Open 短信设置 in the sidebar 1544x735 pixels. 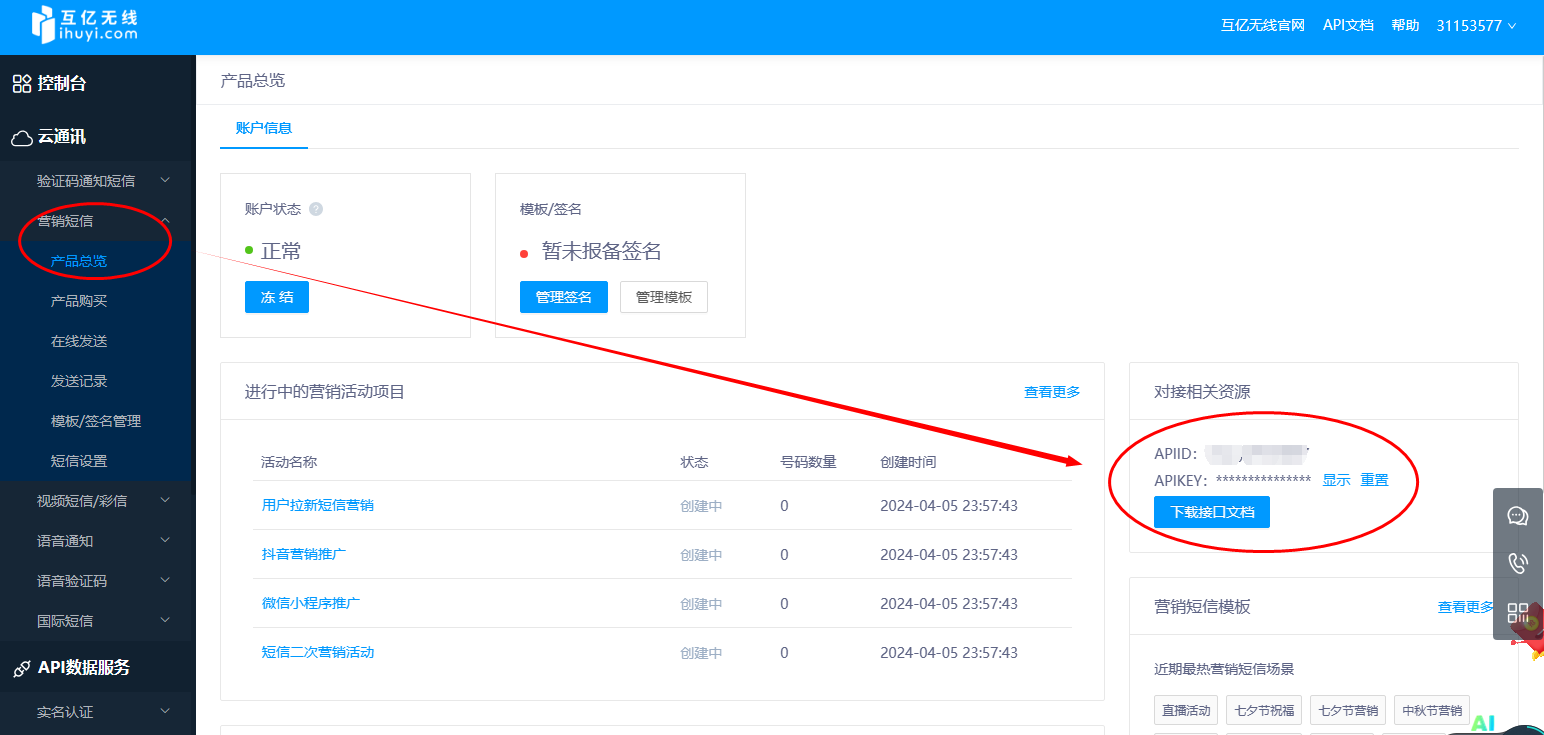[x=79, y=461]
